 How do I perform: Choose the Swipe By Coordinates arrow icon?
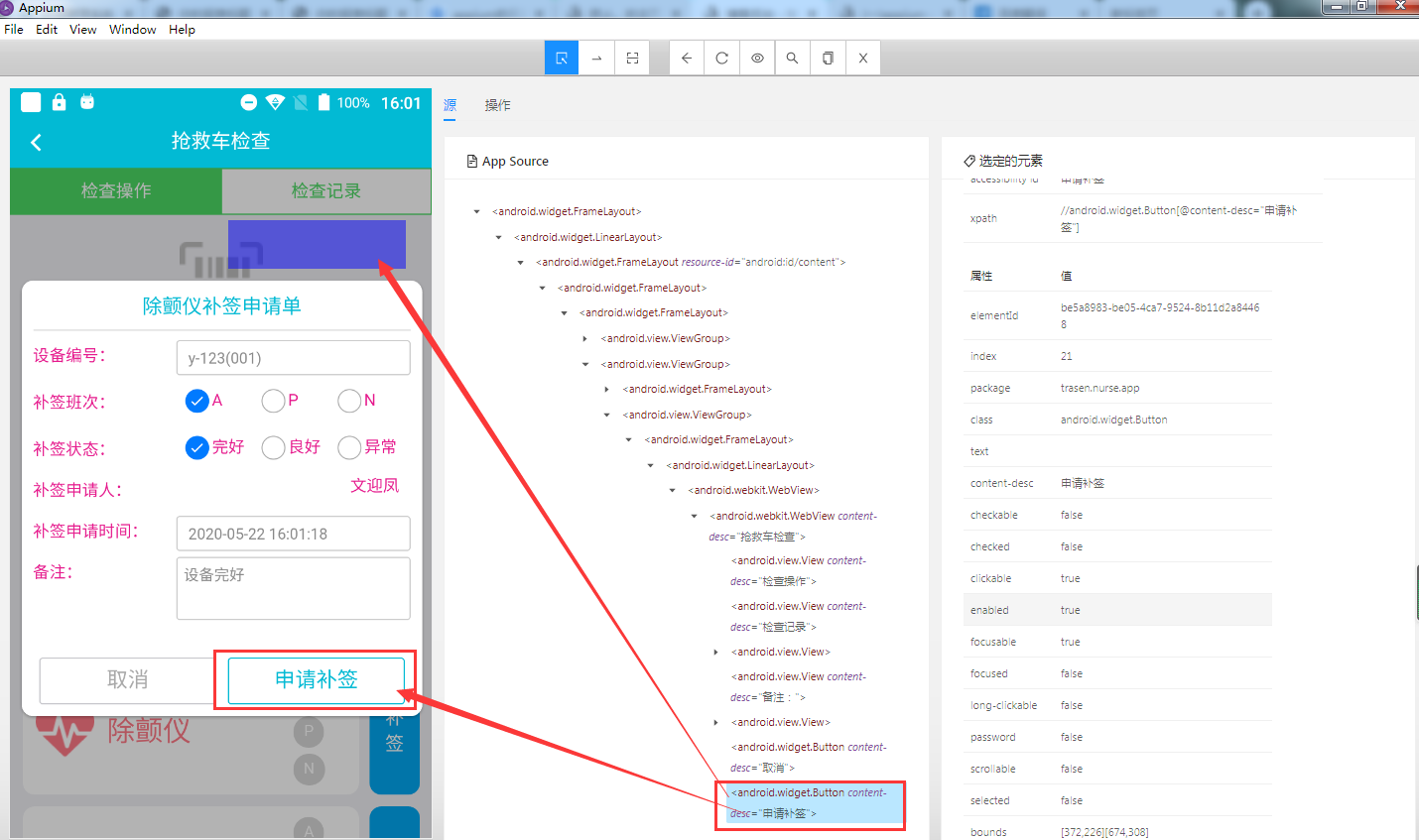[x=596, y=59]
